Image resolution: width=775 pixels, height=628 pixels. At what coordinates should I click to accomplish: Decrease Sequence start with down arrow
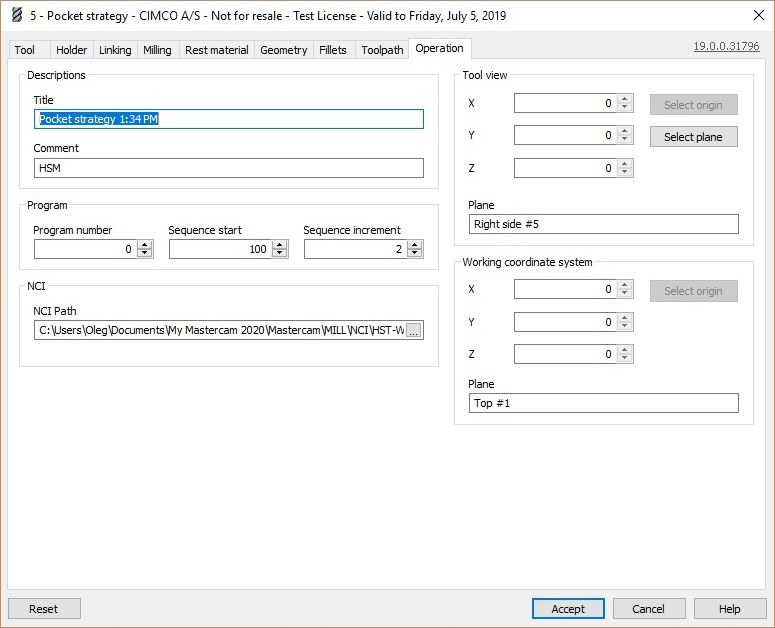click(x=280, y=253)
